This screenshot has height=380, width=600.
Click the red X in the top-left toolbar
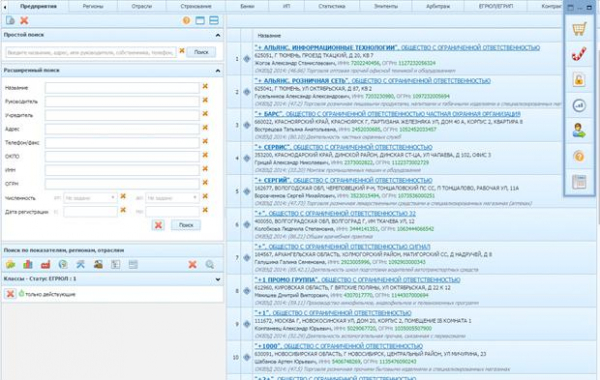24,20
